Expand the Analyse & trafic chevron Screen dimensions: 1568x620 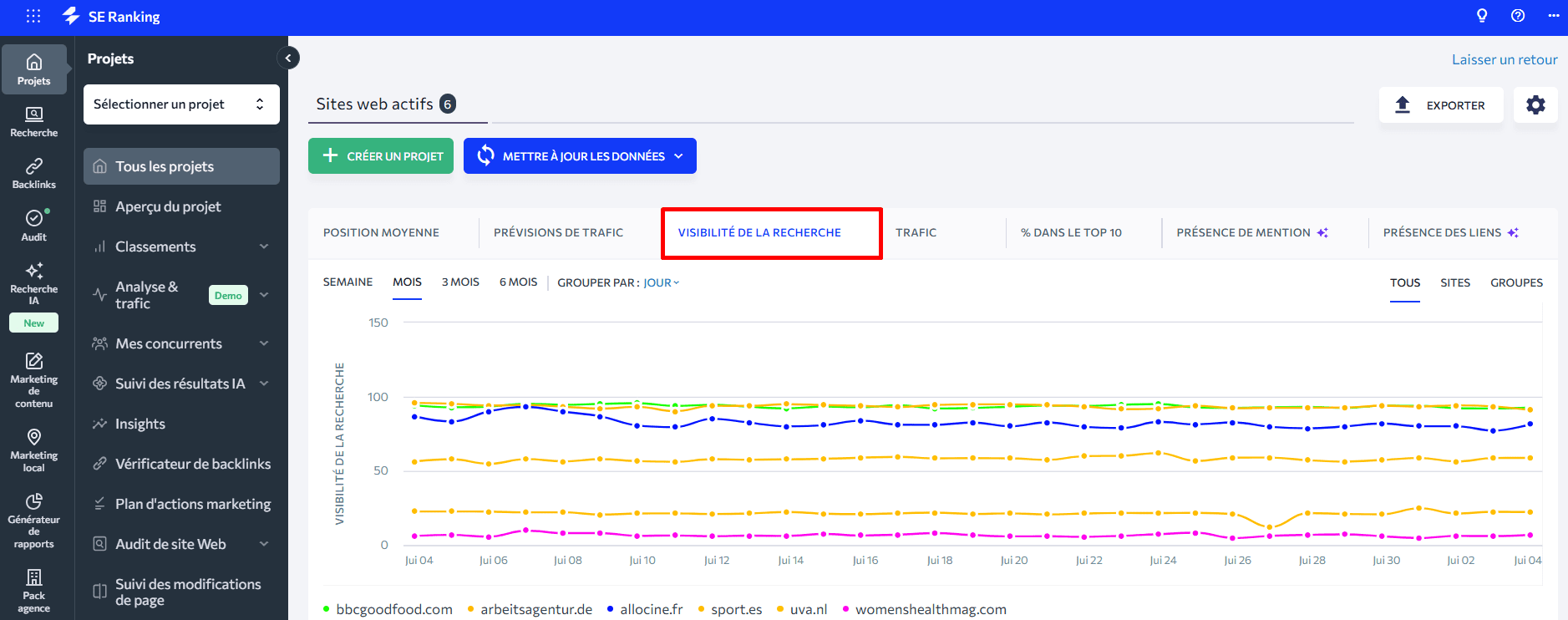(x=264, y=295)
